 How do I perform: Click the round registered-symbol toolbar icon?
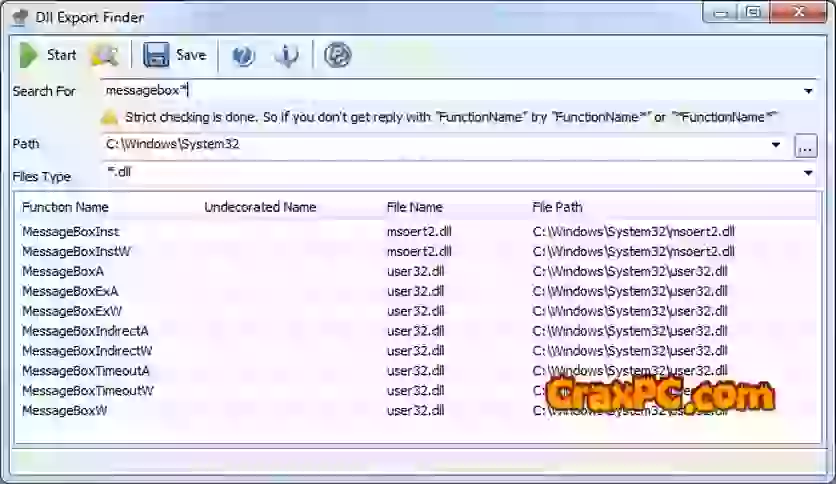click(337, 55)
